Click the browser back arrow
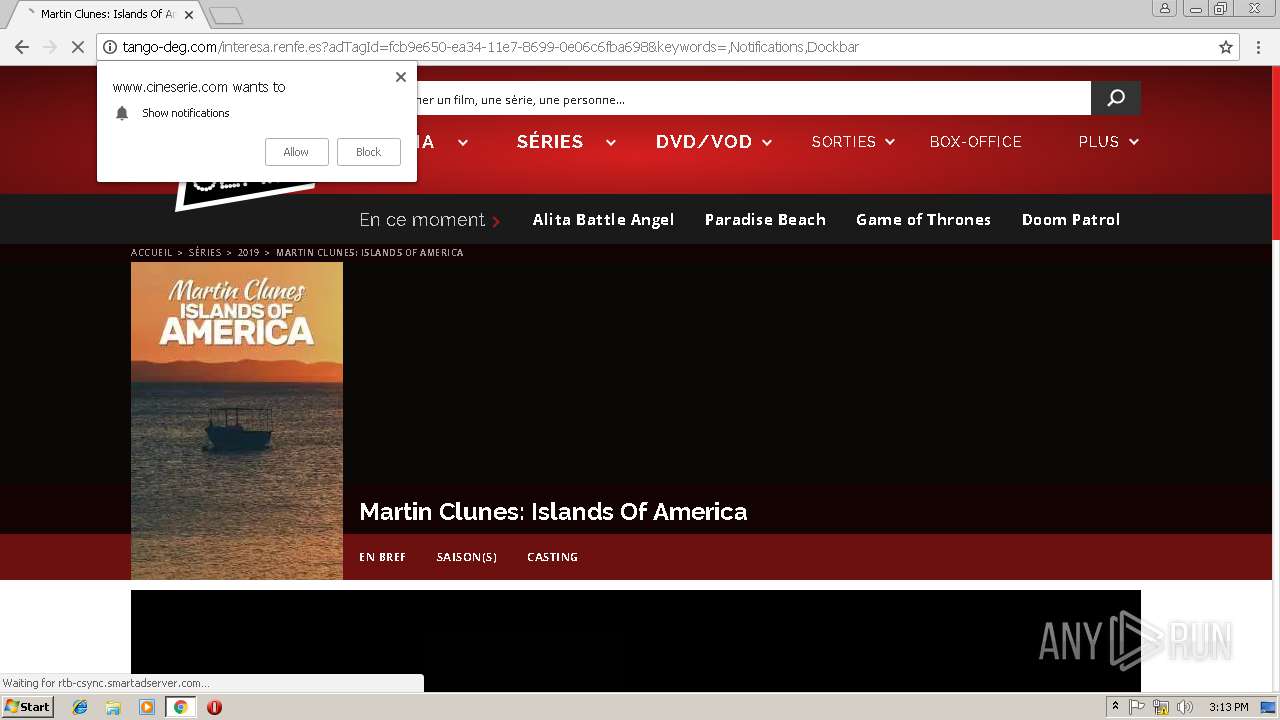The height and width of the screenshot is (720, 1280). pos(22,47)
